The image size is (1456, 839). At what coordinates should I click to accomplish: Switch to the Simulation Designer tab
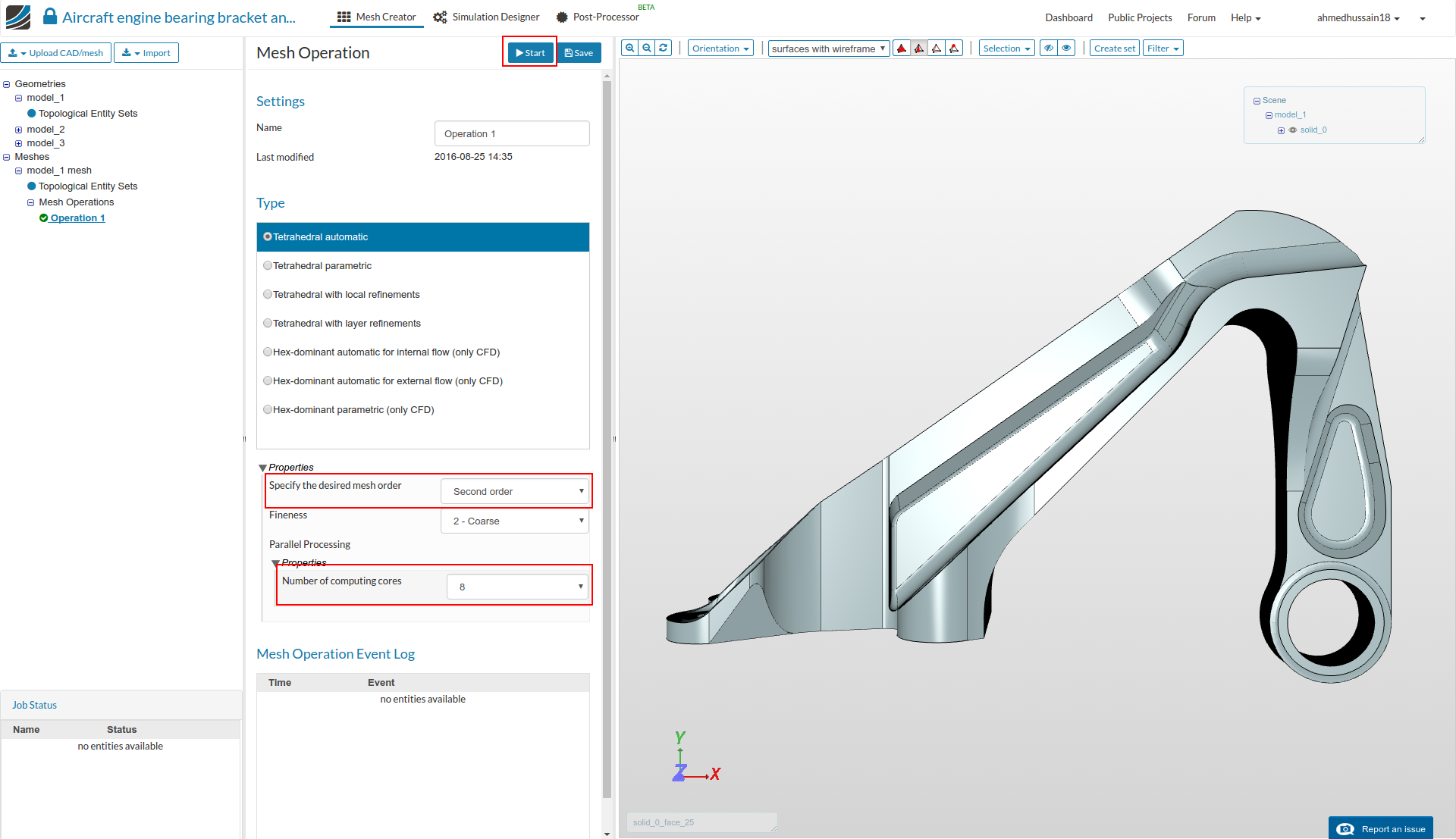[x=486, y=17]
